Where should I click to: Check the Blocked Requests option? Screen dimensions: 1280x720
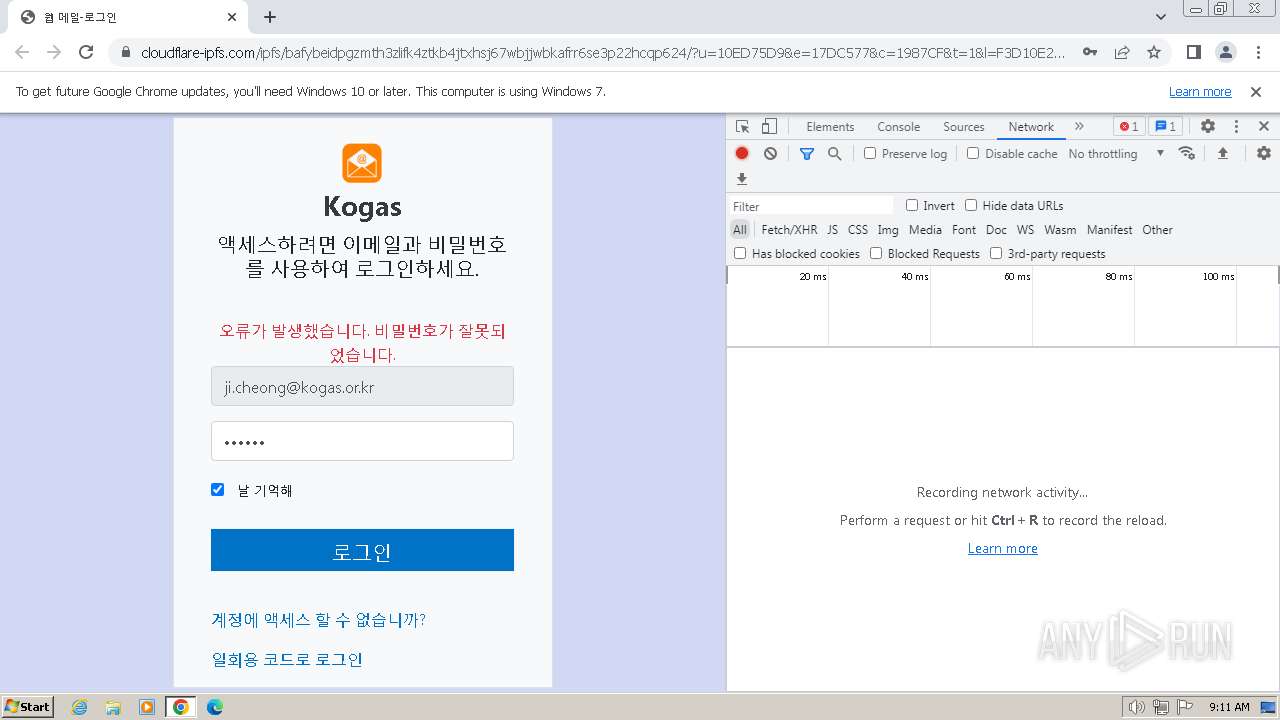point(876,253)
